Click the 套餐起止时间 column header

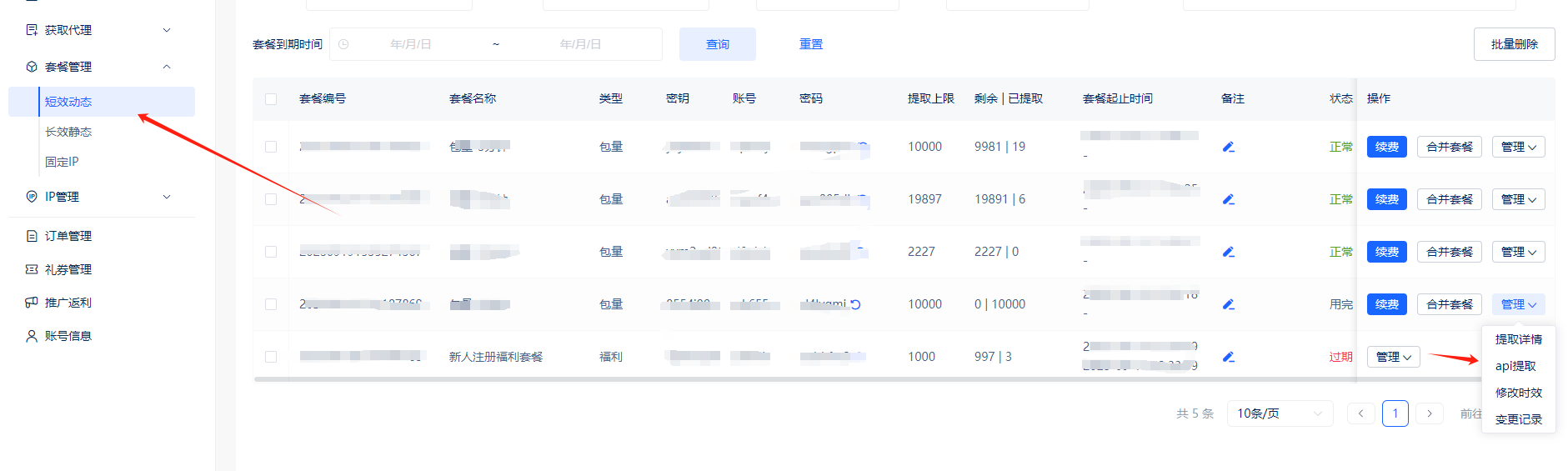pyautogui.click(x=1118, y=98)
